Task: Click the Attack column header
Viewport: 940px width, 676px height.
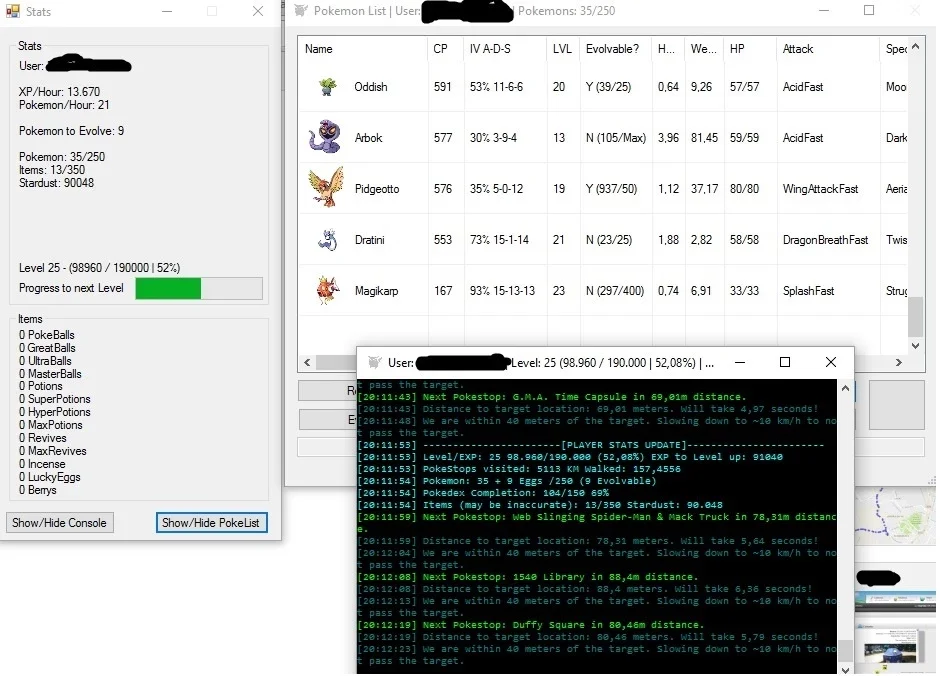Action: [x=828, y=49]
